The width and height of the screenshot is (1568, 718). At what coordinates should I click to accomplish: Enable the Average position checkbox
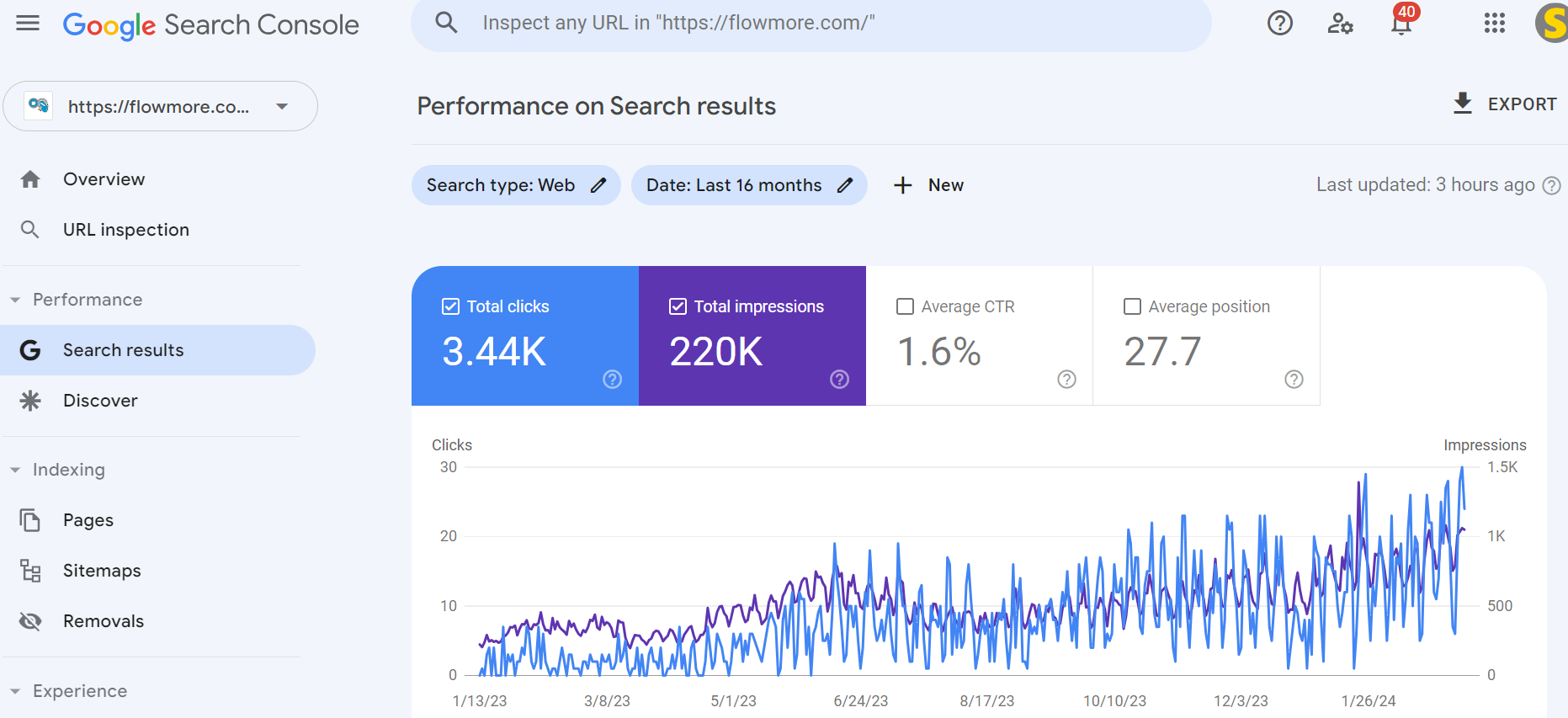(x=1132, y=306)
